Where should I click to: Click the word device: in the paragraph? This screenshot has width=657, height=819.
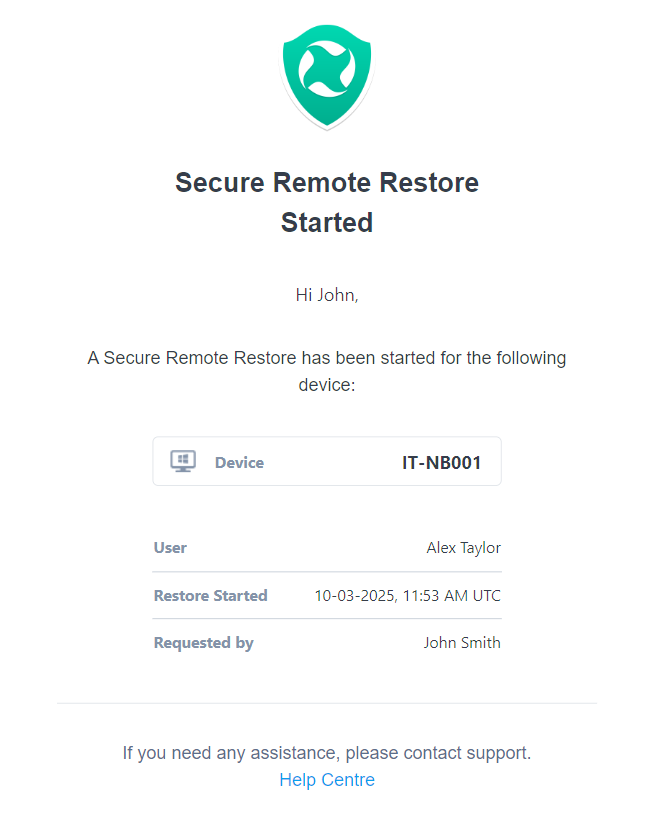327,385
